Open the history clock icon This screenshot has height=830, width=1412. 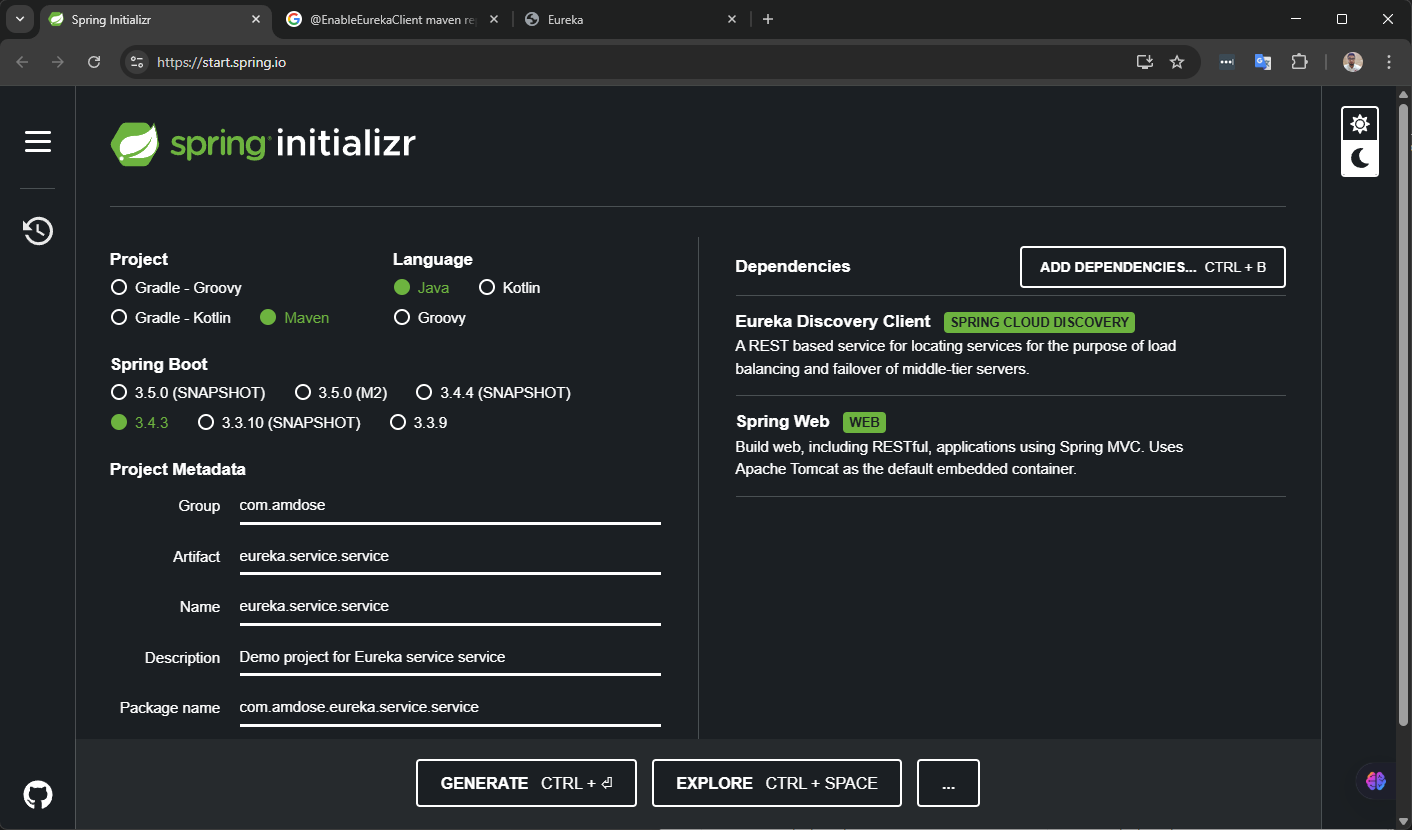38,231
